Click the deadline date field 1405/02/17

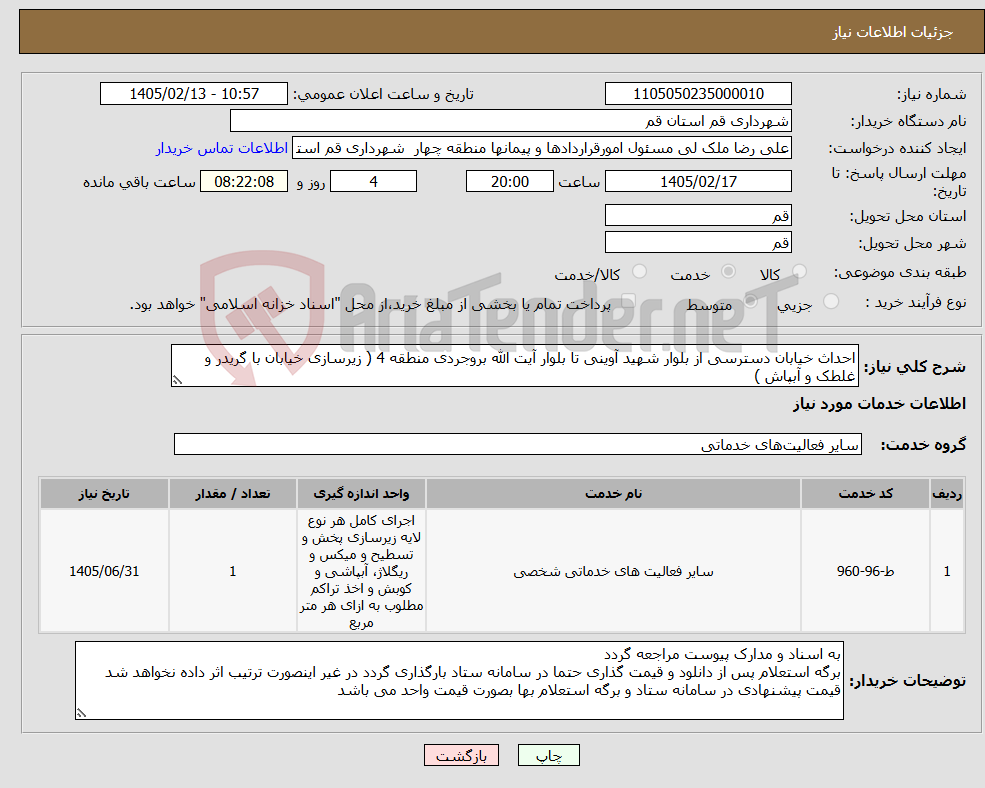pos(698,182)
